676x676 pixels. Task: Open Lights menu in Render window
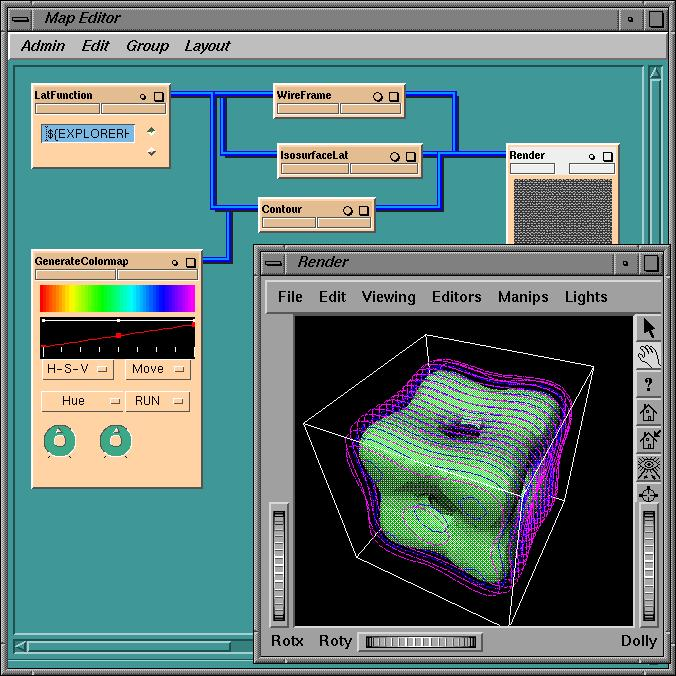585,297
